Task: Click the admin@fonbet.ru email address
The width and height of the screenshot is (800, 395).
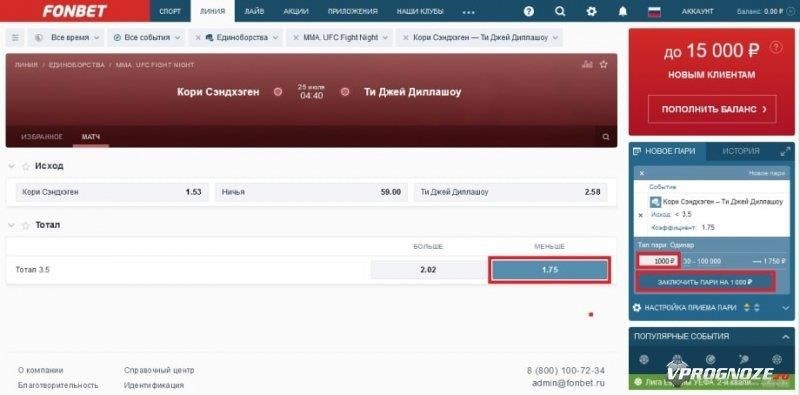Action: point(568,382)
